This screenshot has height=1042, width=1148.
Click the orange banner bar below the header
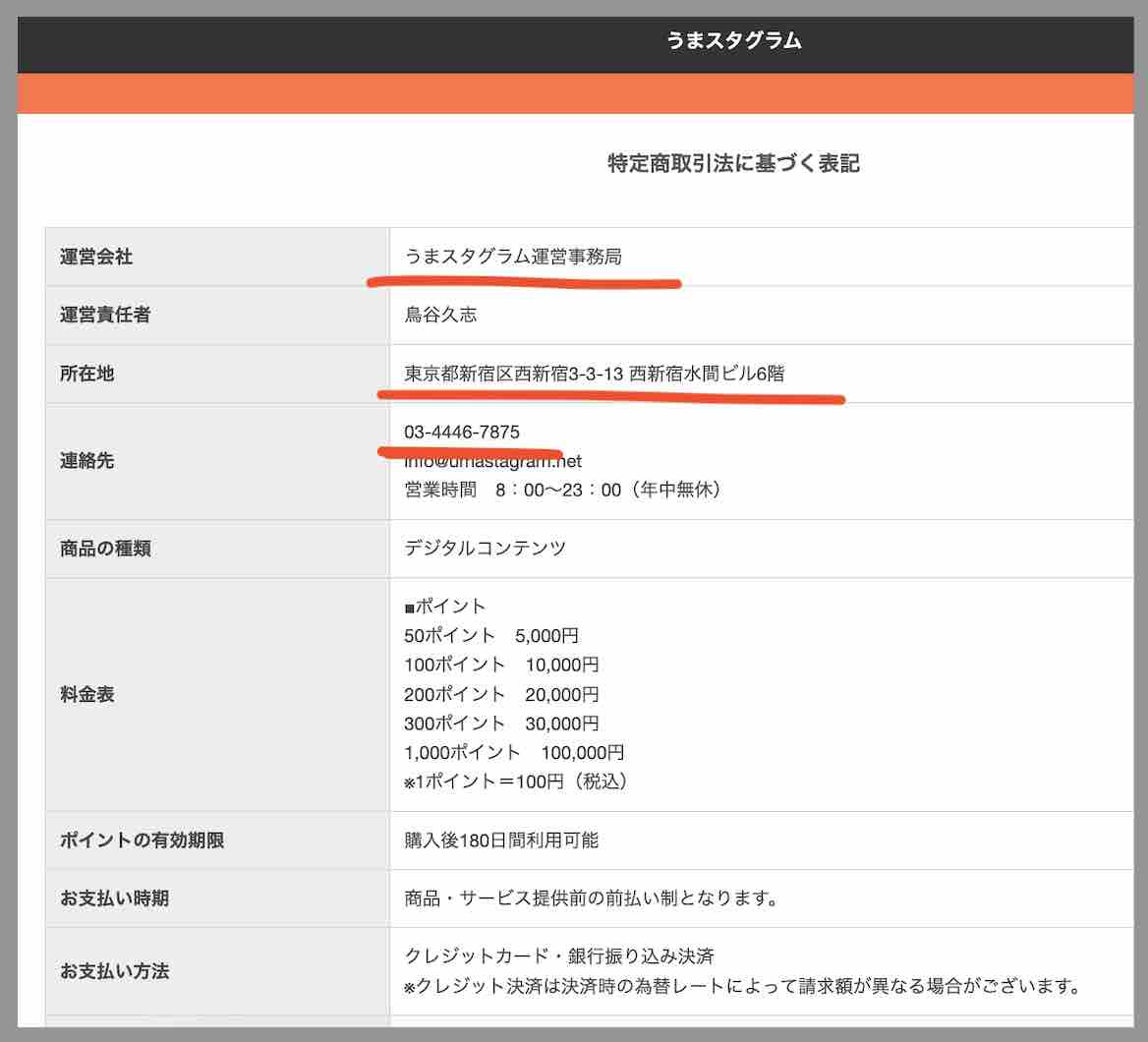[574, 92]
